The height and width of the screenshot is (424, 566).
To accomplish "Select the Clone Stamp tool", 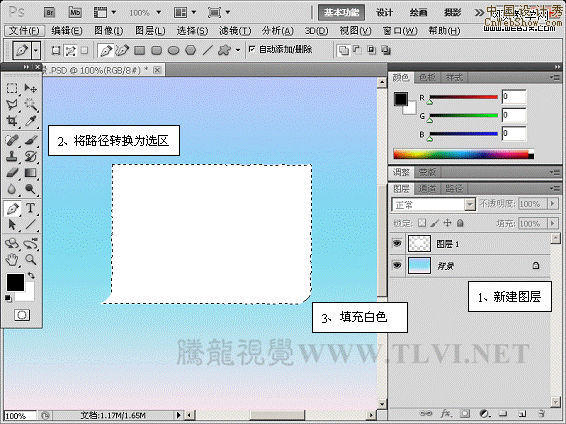I will click(x=12, y=156).
